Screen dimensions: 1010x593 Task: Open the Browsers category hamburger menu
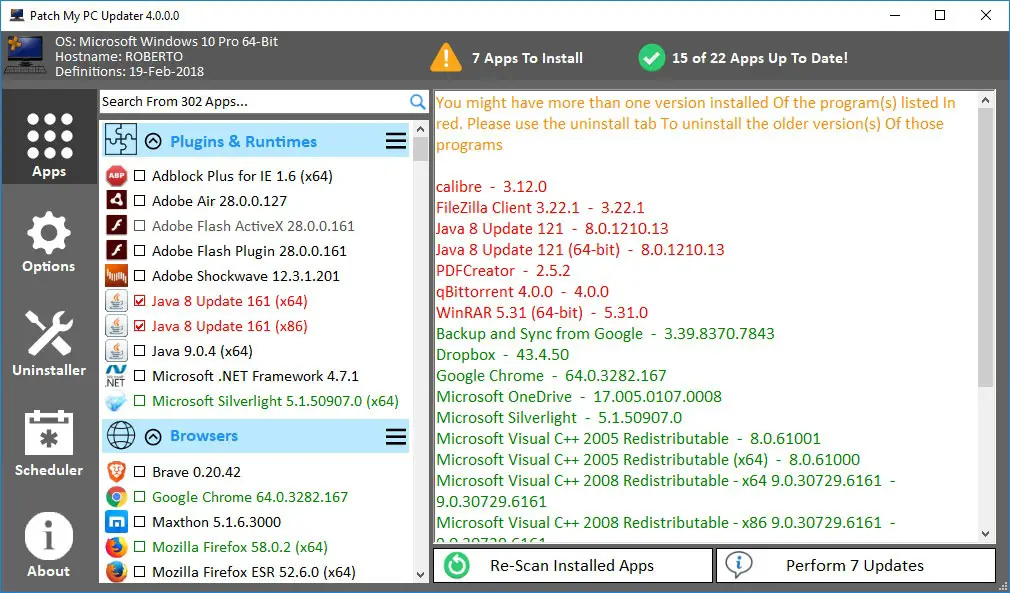pyautogui.click(x=396, y=437)
